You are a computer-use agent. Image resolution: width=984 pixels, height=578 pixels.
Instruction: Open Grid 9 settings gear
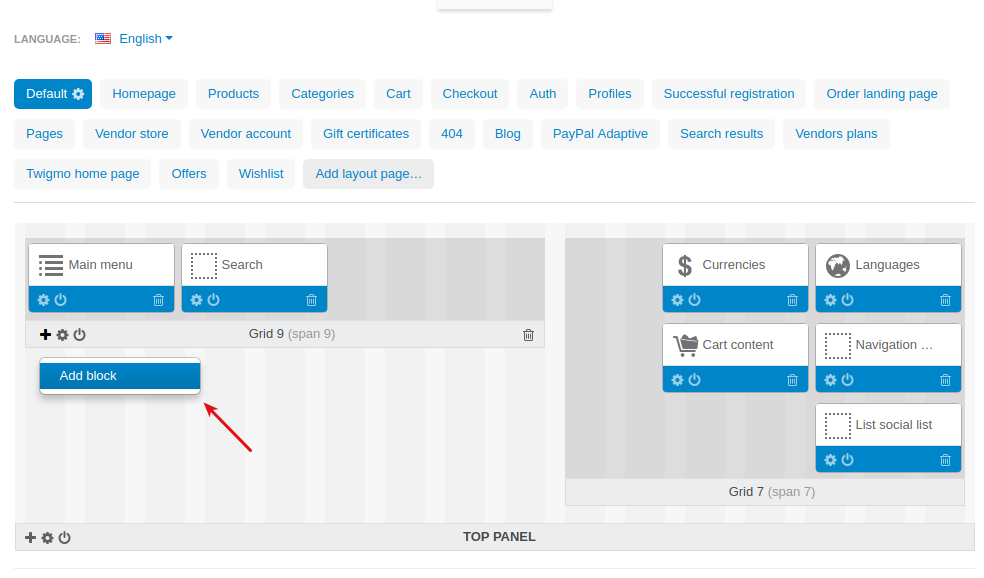(62, 334)
